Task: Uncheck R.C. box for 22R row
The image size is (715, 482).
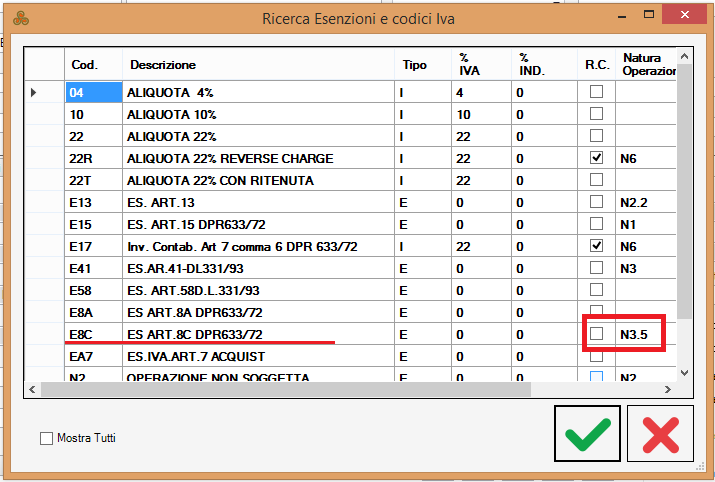Action: pyautogui.click(x=597, y=158)
